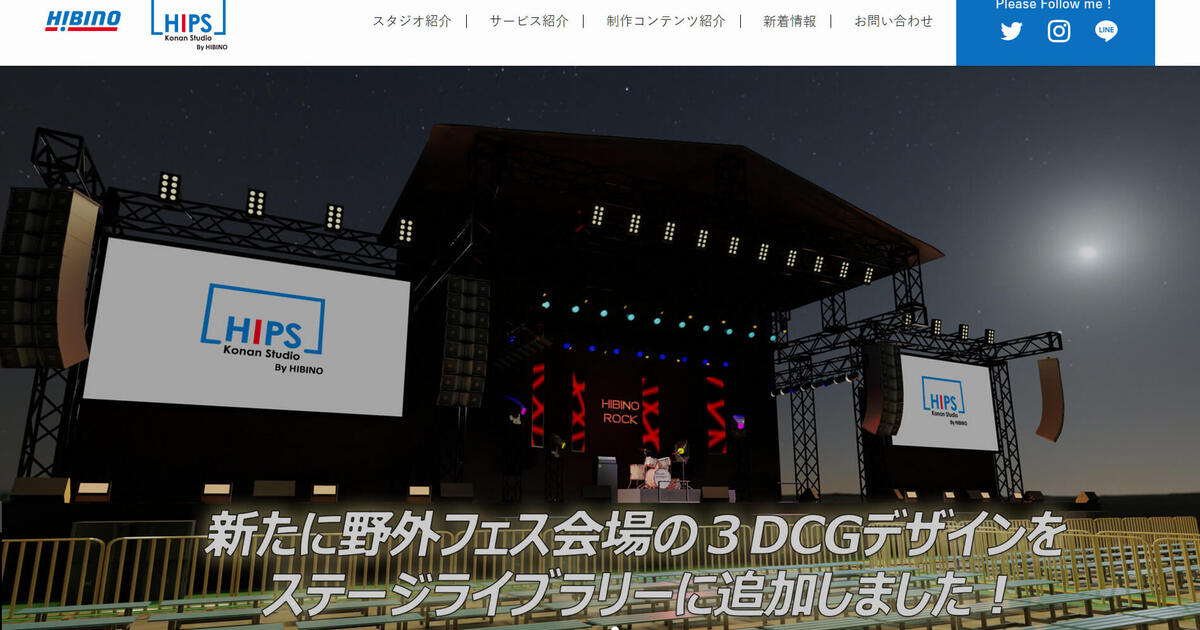Select 制作コンテンツ紹介 from the top menu

coord(666,21)
